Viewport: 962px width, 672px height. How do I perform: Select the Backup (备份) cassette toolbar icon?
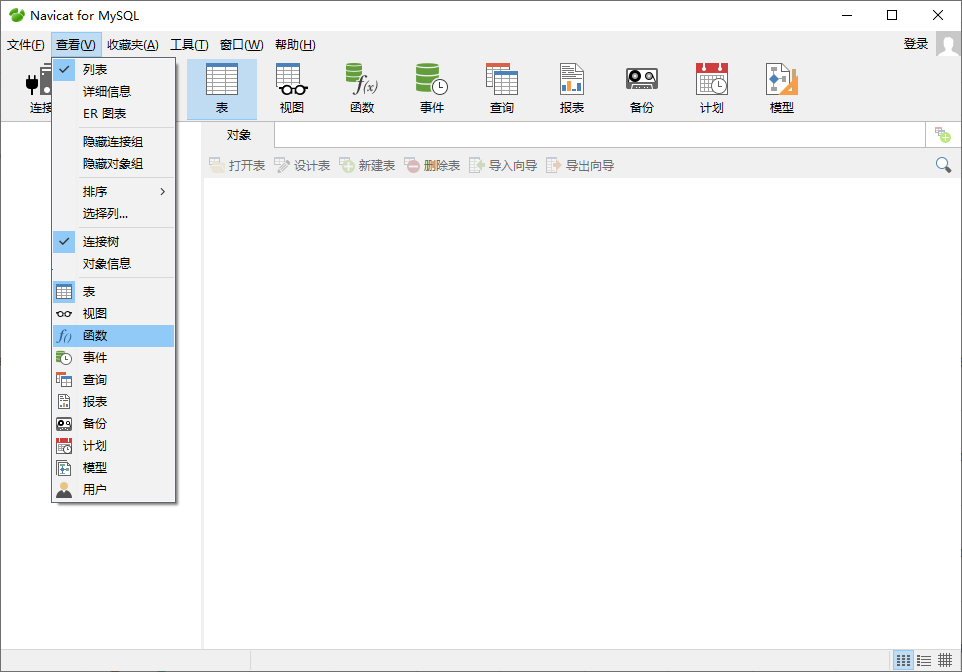click(642, 89)
